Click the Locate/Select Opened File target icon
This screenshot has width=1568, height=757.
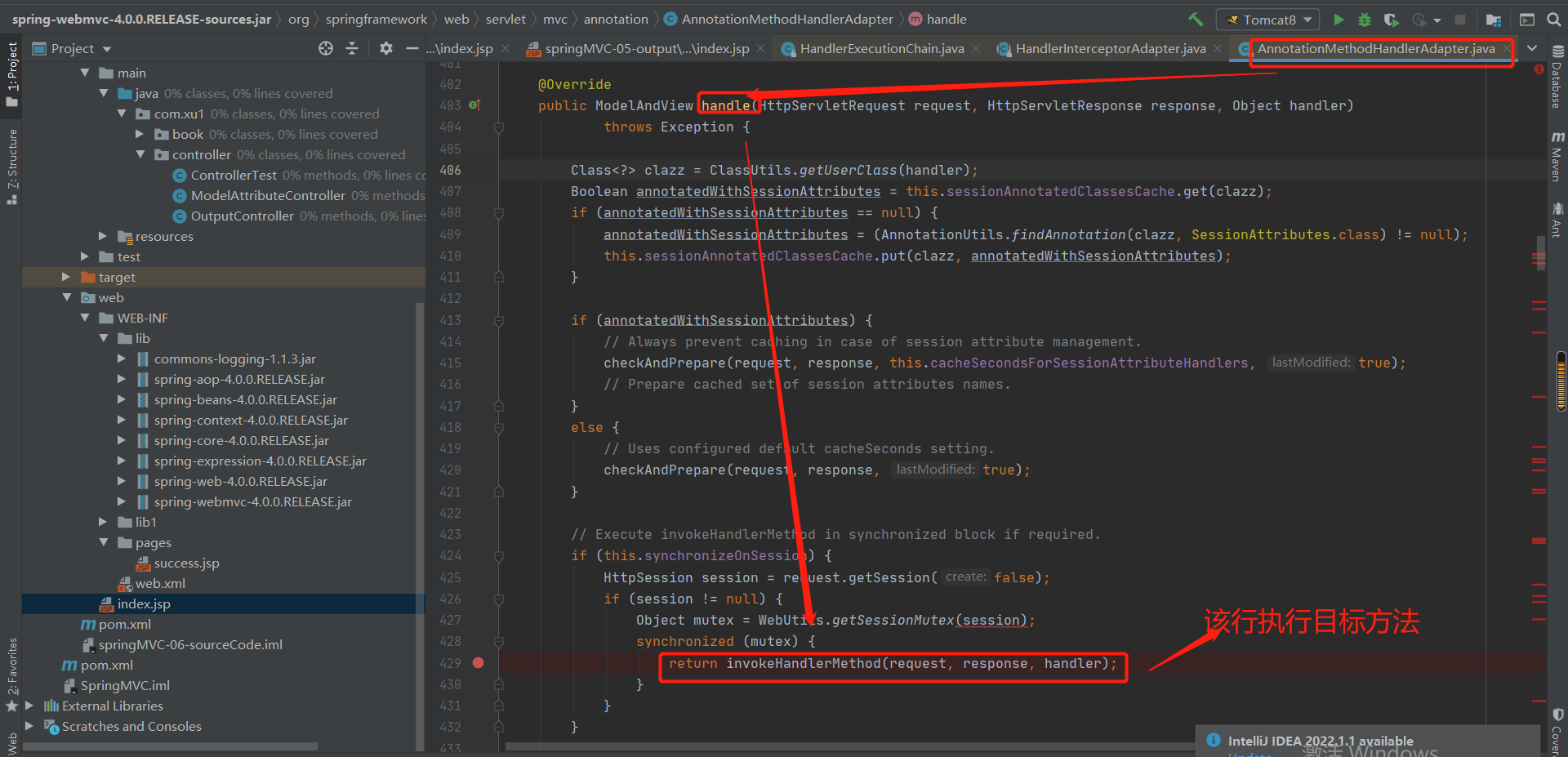coord(326,48)
